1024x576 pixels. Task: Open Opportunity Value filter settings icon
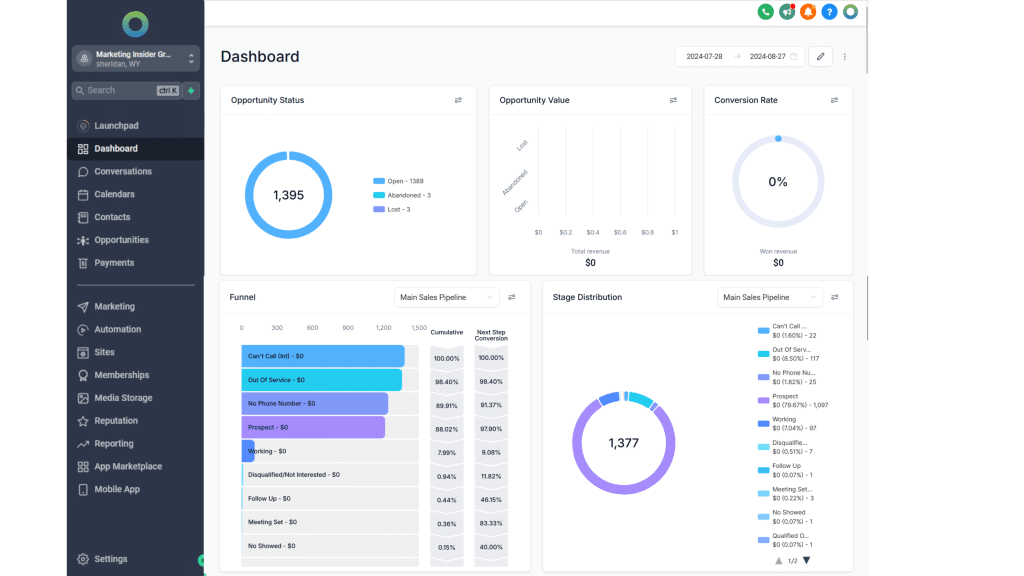(673, 100)
